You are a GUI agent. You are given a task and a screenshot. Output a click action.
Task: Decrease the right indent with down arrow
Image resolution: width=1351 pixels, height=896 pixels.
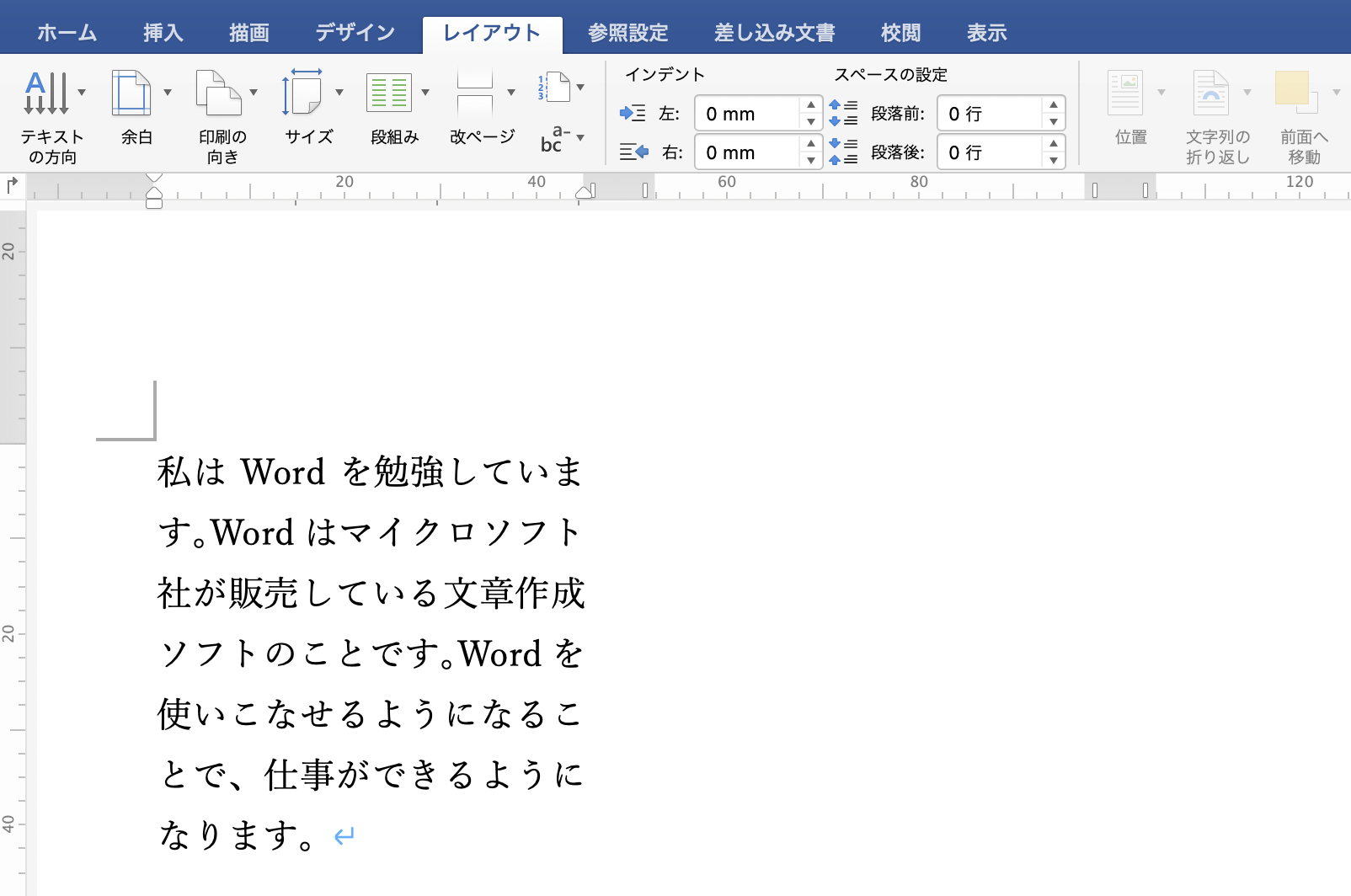tap(811, 161)
